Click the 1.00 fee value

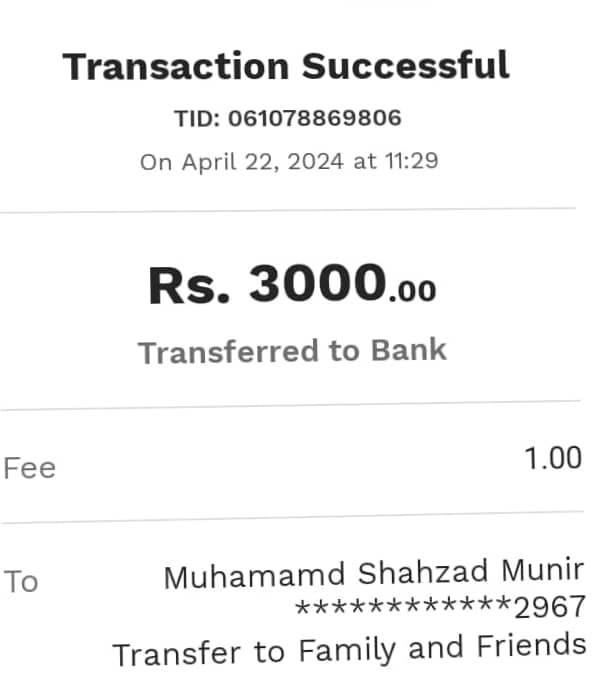[x=553, y=459]
